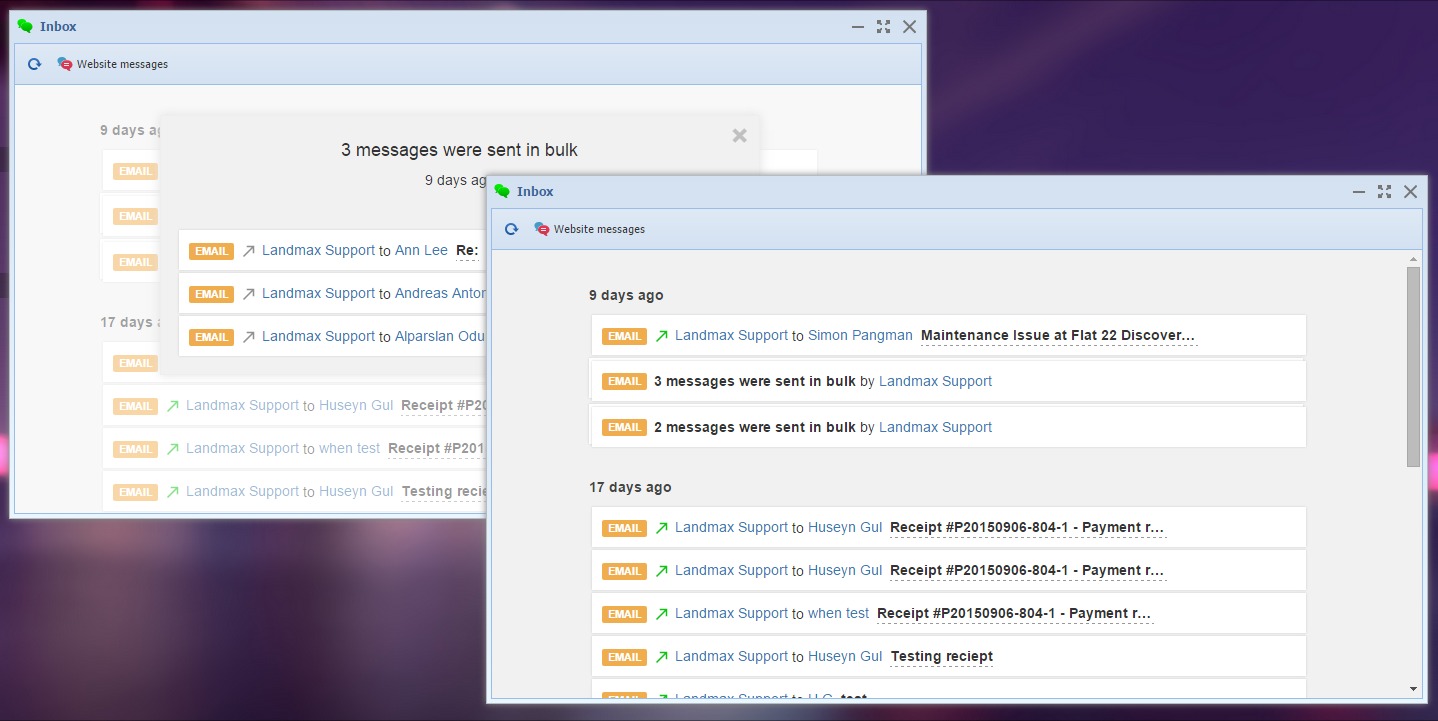The height and width of the screenshot is (721, 1438).
Task: Open Simon Pangman recipient link
Action: click(x=860, y=336)
